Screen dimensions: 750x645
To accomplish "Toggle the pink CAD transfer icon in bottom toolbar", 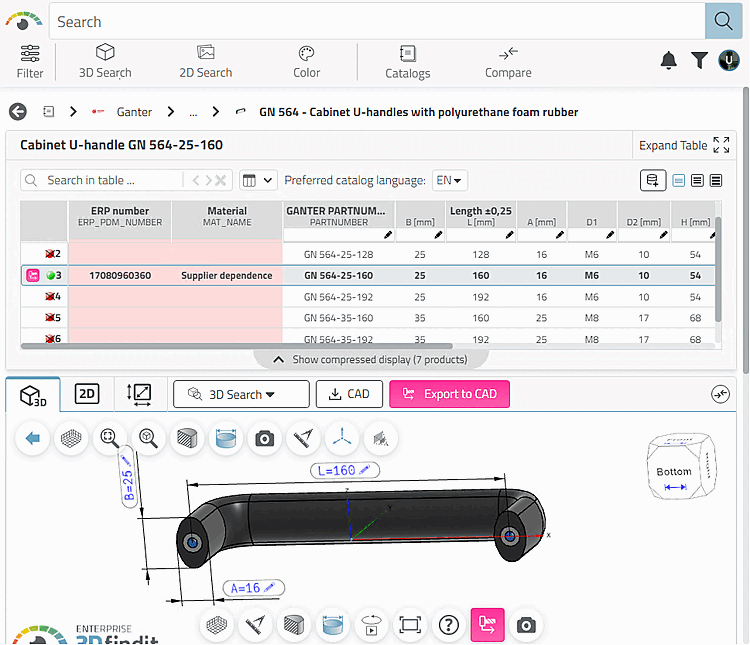I will click(x=487, y=625).
